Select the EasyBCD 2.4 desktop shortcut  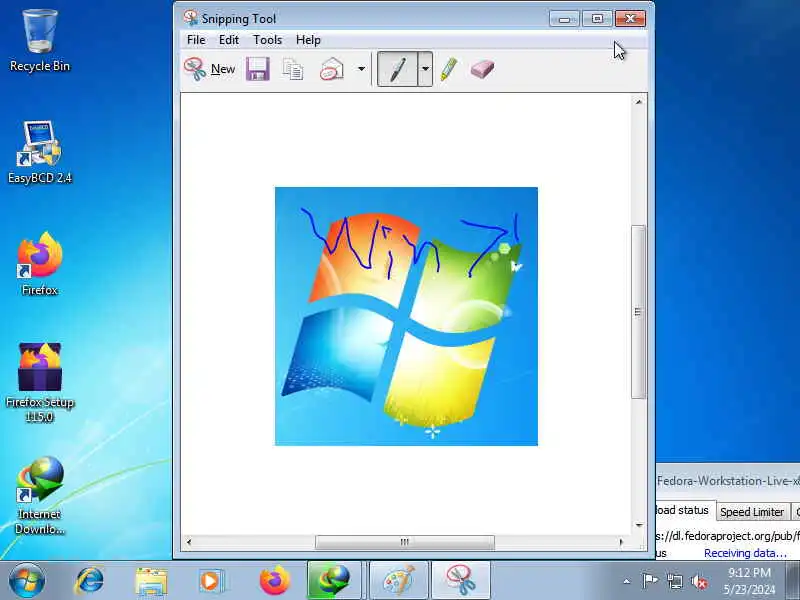pyautogui.click(x=40, y=152)
